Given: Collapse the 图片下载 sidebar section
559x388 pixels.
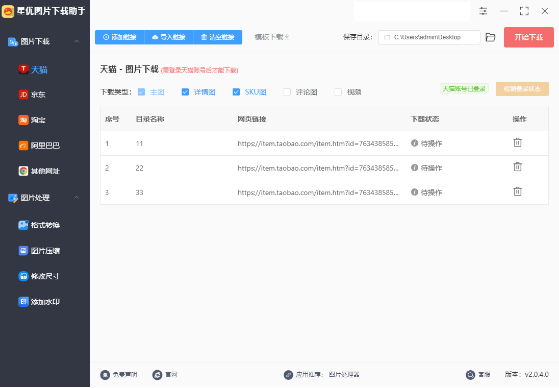Looking at the screenshot, I should click(x=76, y=41).
